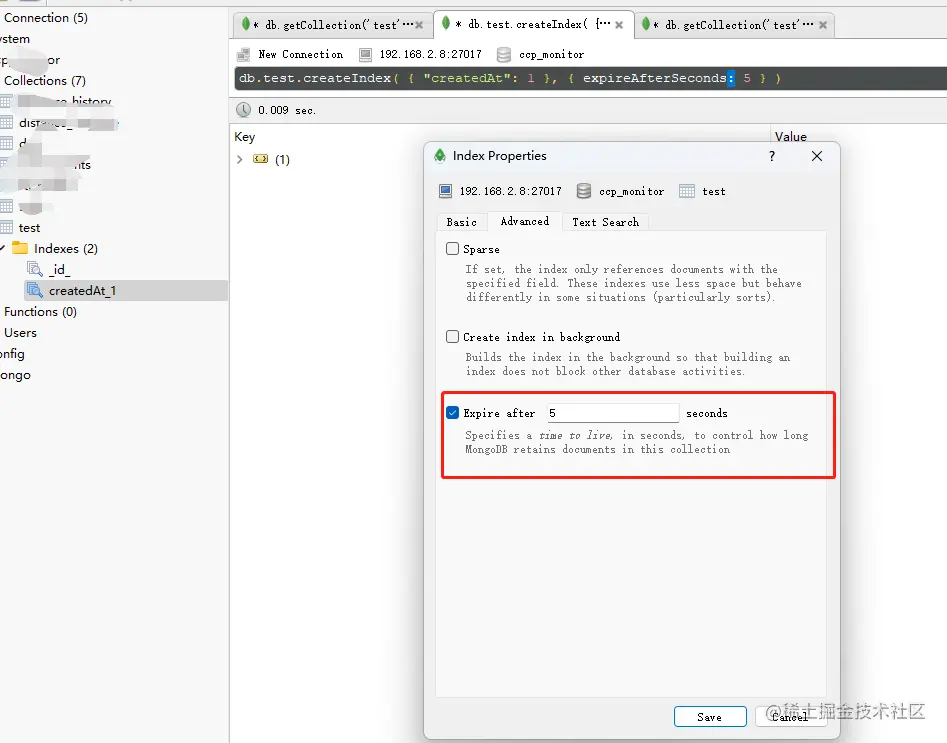Click the Value column header

[791, 137]
